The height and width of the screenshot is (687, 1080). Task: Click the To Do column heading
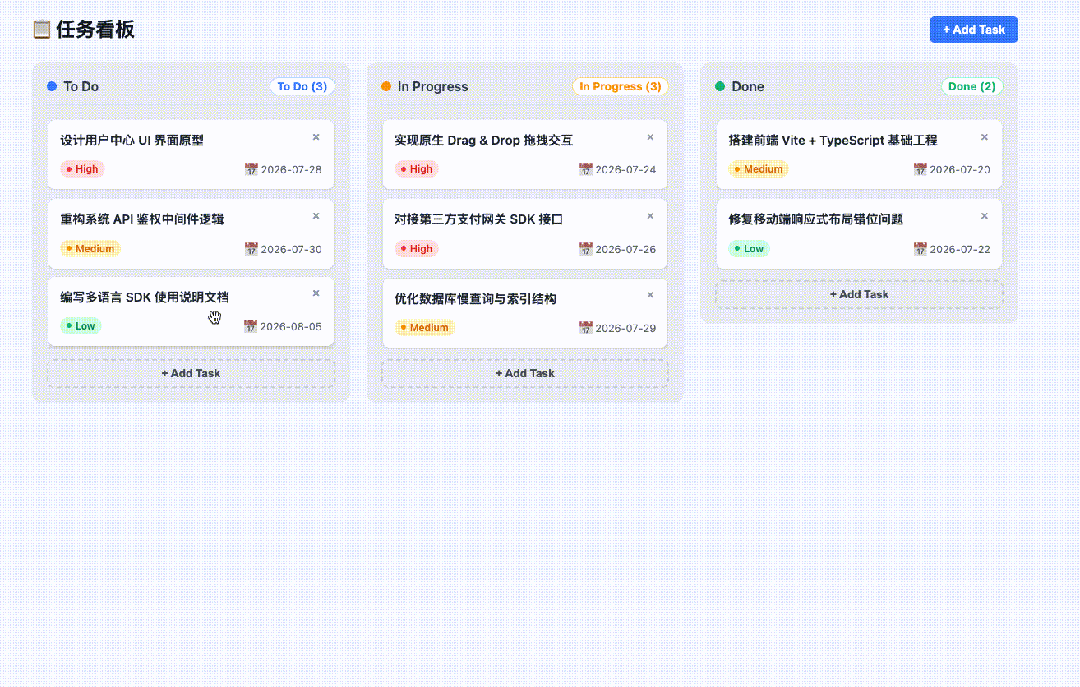[81, 86]
